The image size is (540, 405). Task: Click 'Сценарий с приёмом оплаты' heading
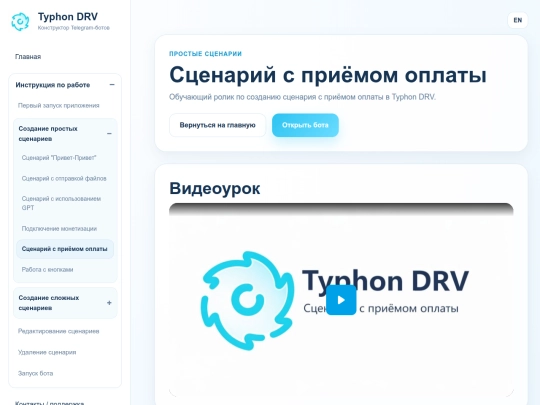coord(328,75)
